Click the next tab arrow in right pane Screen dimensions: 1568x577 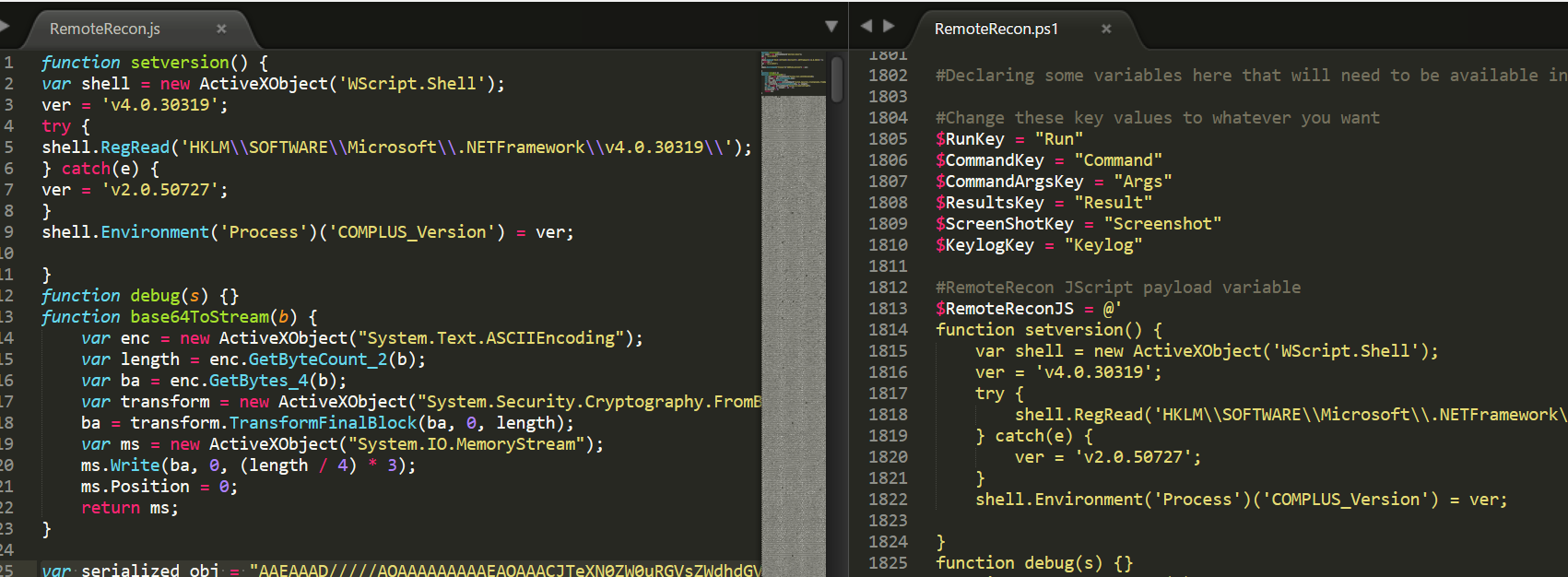889,26
